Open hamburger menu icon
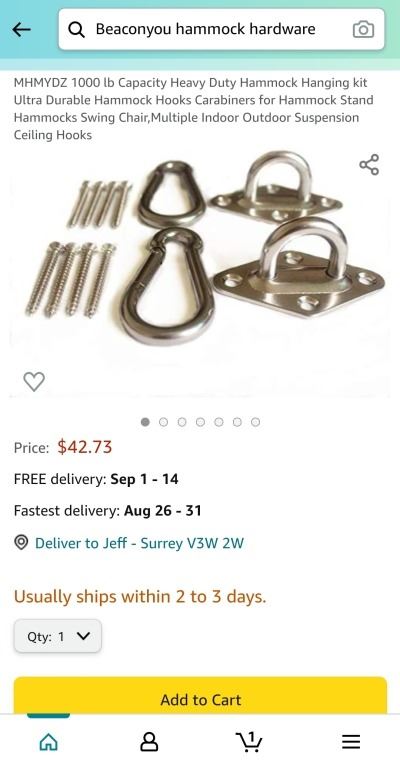Viewport: 400px width, 768px height. pos(351,742)
